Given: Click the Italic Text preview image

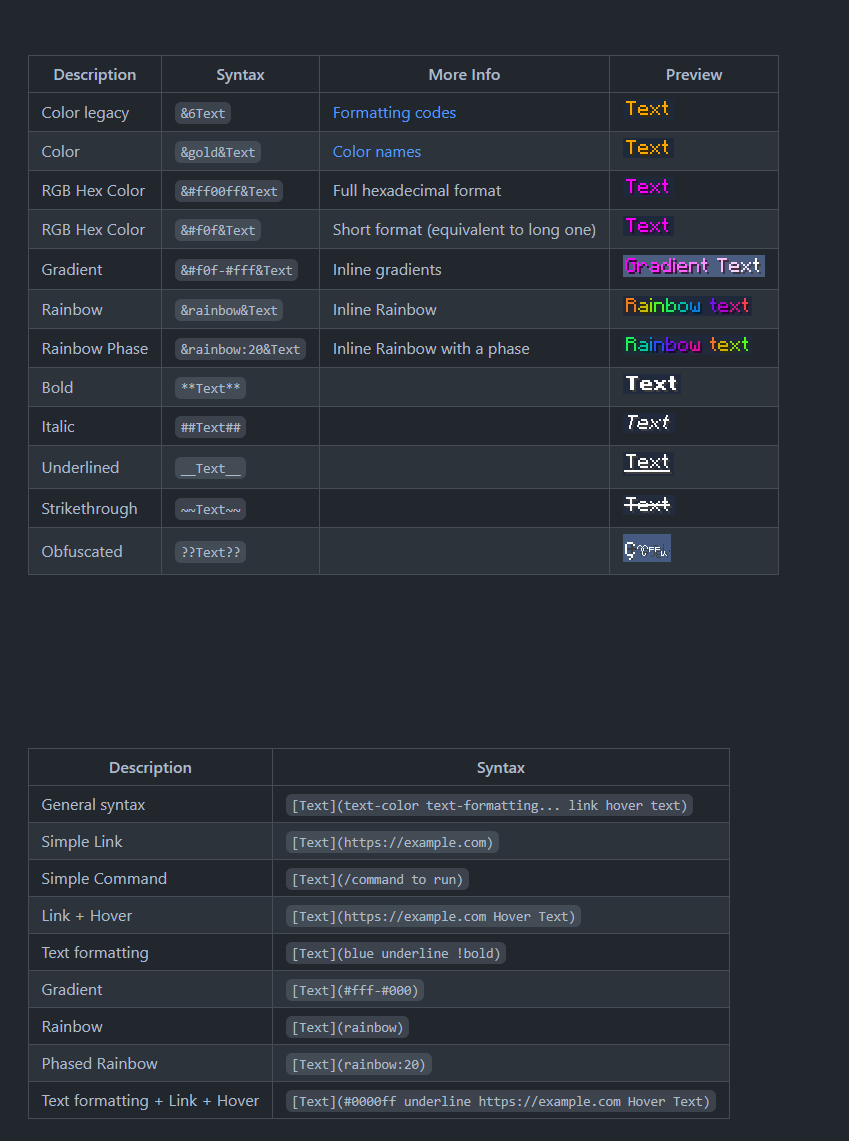Looking at the screenshot, I should point(647,423).
